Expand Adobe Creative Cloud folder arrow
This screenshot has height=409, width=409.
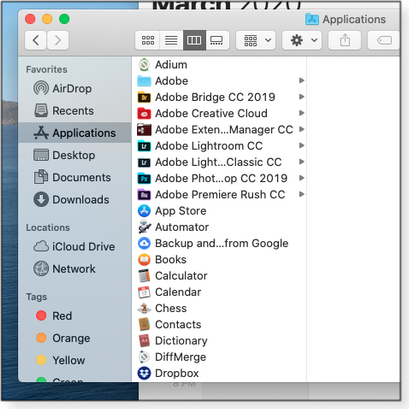[301, 113]
